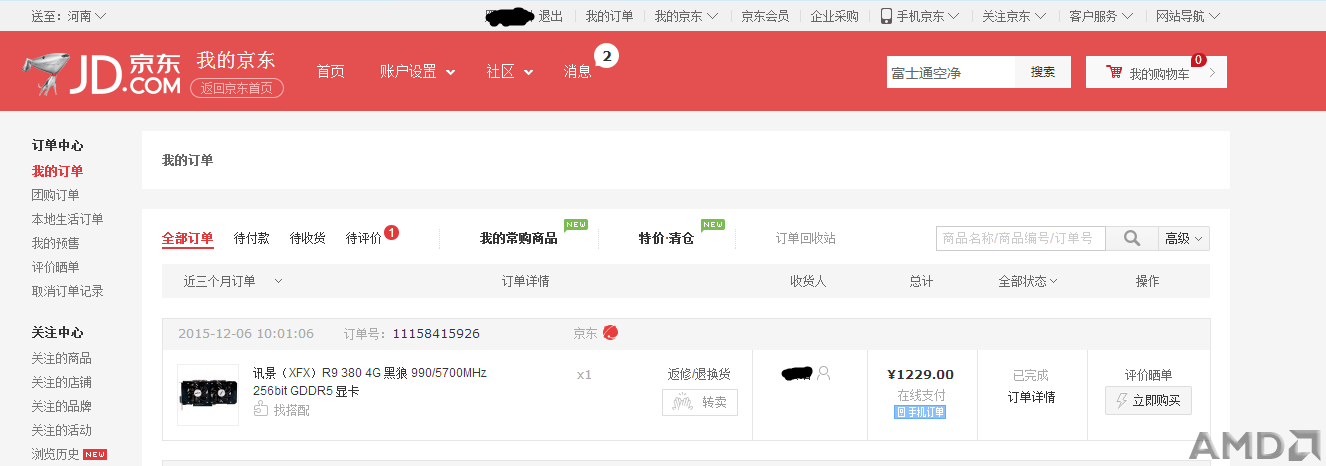
Task: Open the 特价·清仓 tab
Action: pyautogui.click(x=666, y=238)
